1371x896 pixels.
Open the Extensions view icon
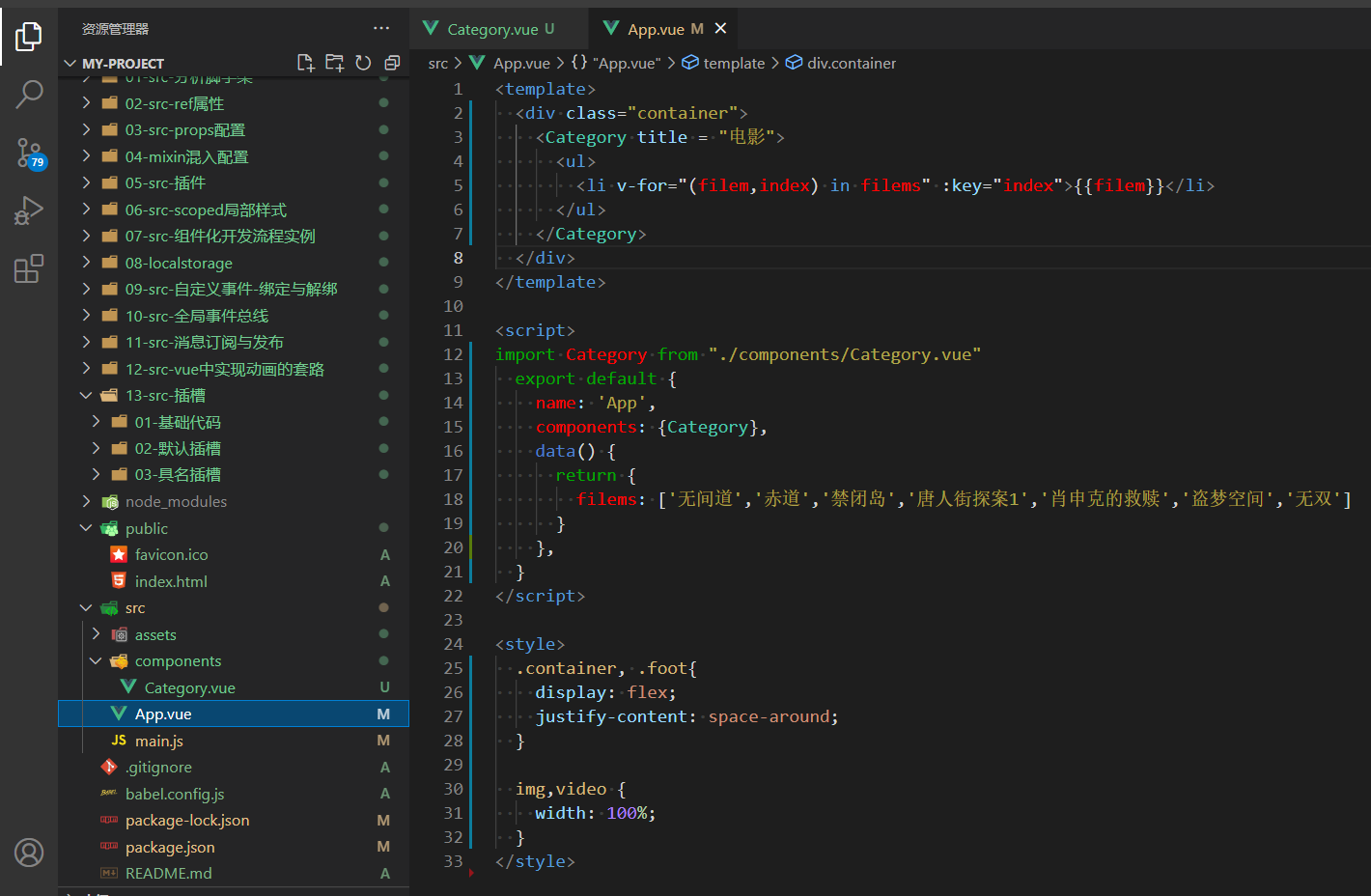point(29,268)
